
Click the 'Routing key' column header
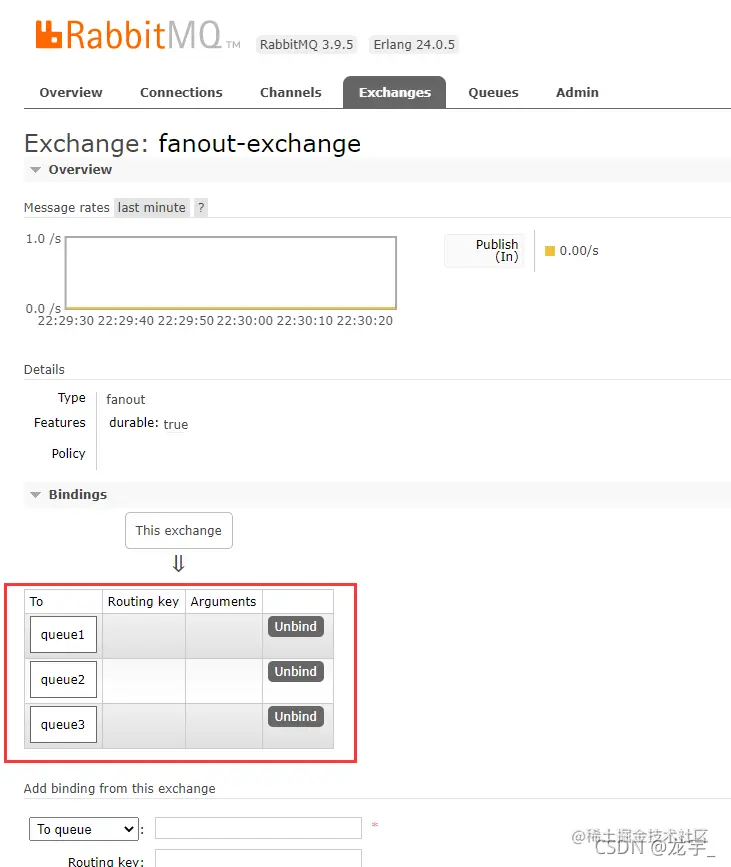click(143, 602)
